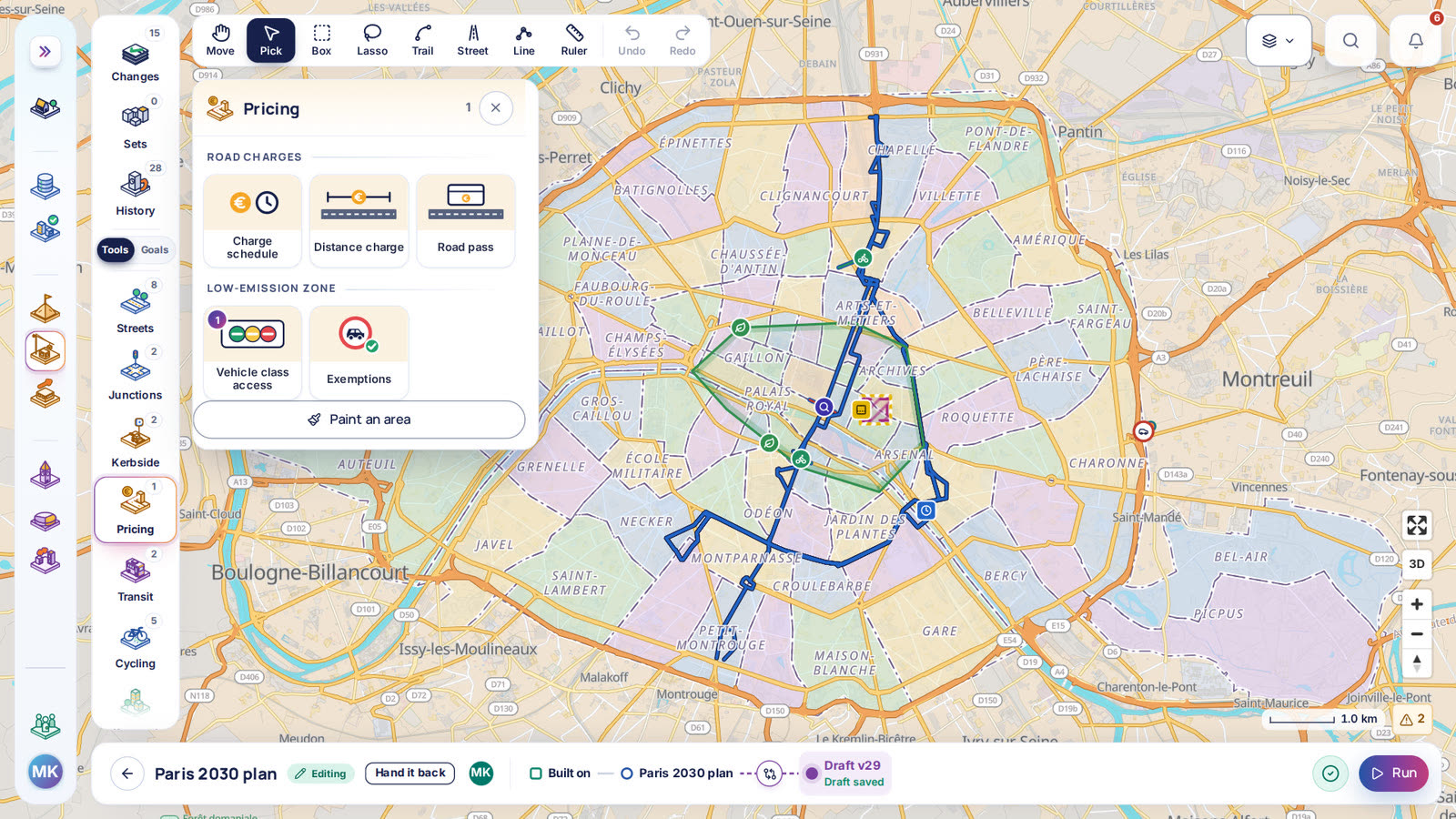The image size is (1456, 819).
Task: Open the warnings indicator showing 2
Action: click(x=1412, y=719)
